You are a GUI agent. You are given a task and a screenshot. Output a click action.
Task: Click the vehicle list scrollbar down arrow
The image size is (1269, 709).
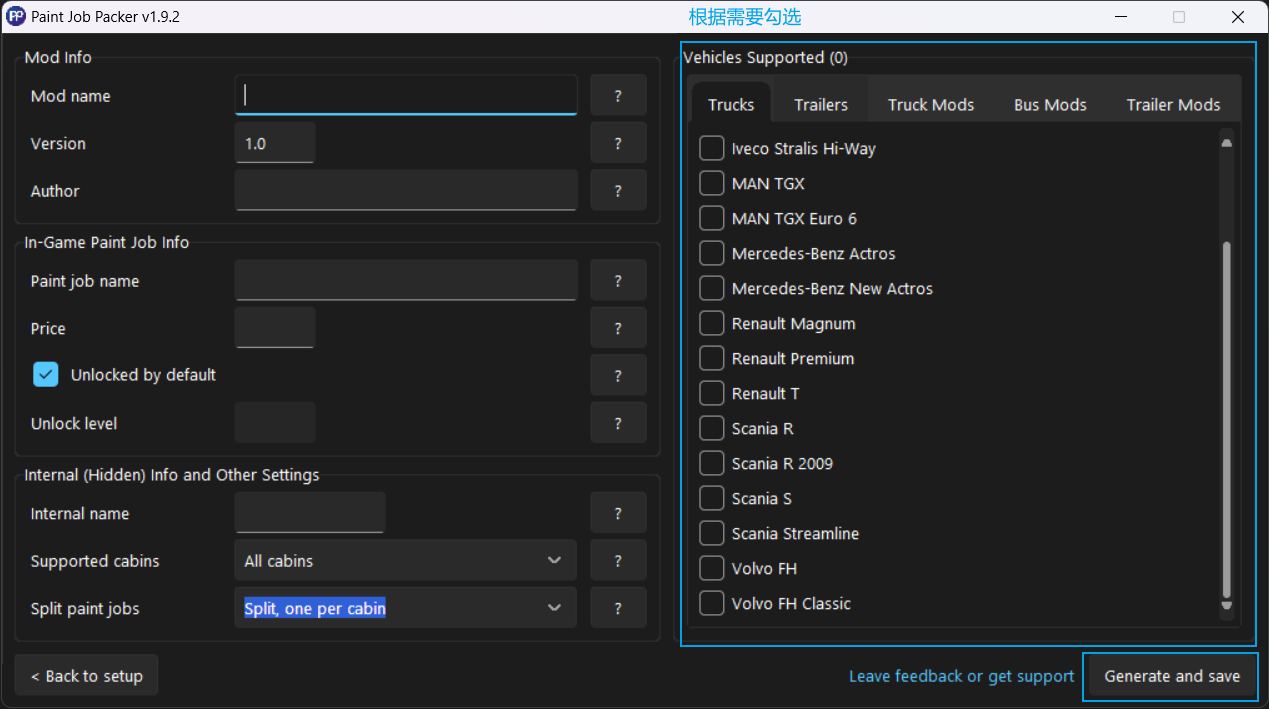point(1227,606)
